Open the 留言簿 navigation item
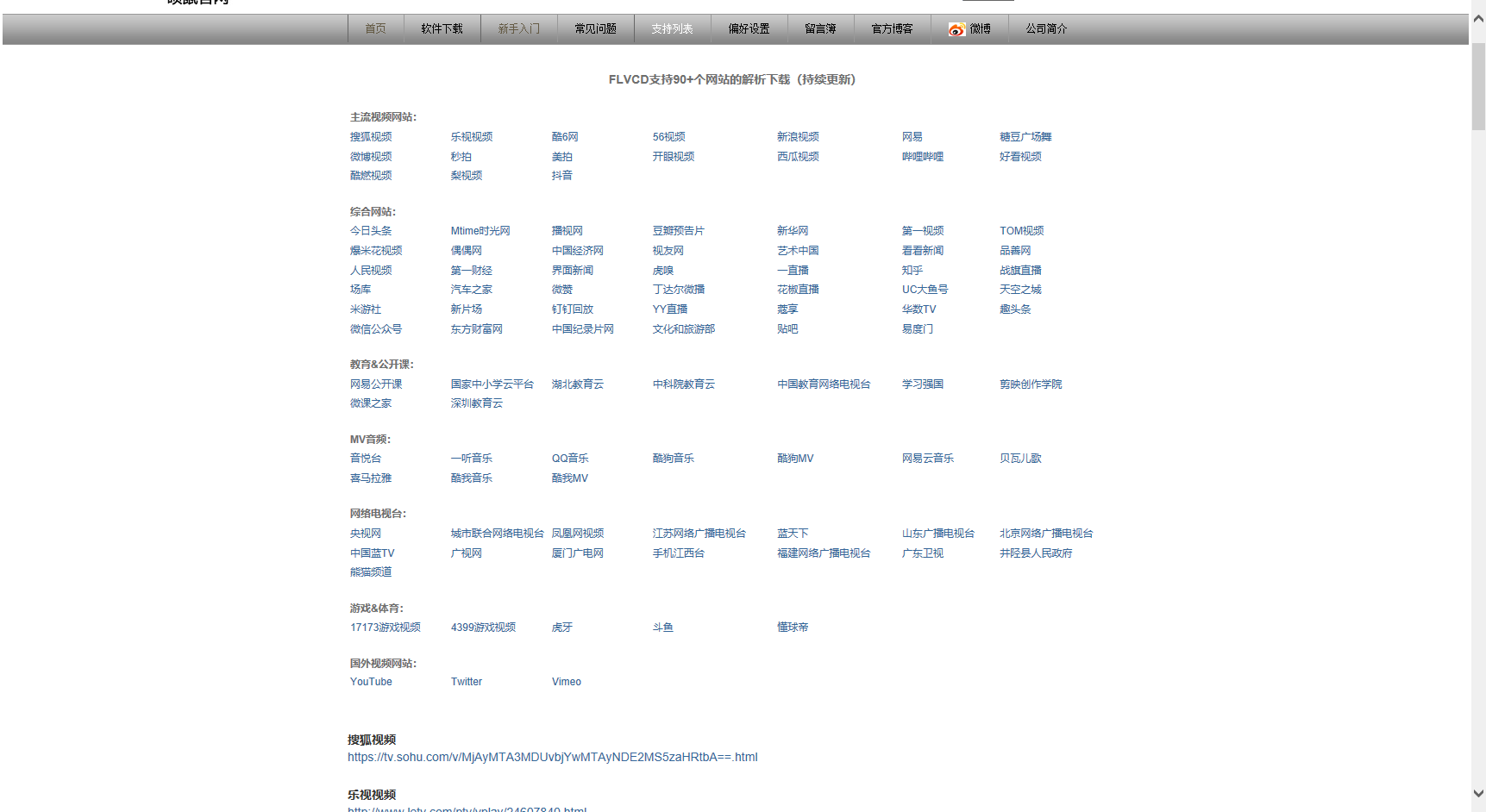This screenshot has width=1486, height=812. 821,29
